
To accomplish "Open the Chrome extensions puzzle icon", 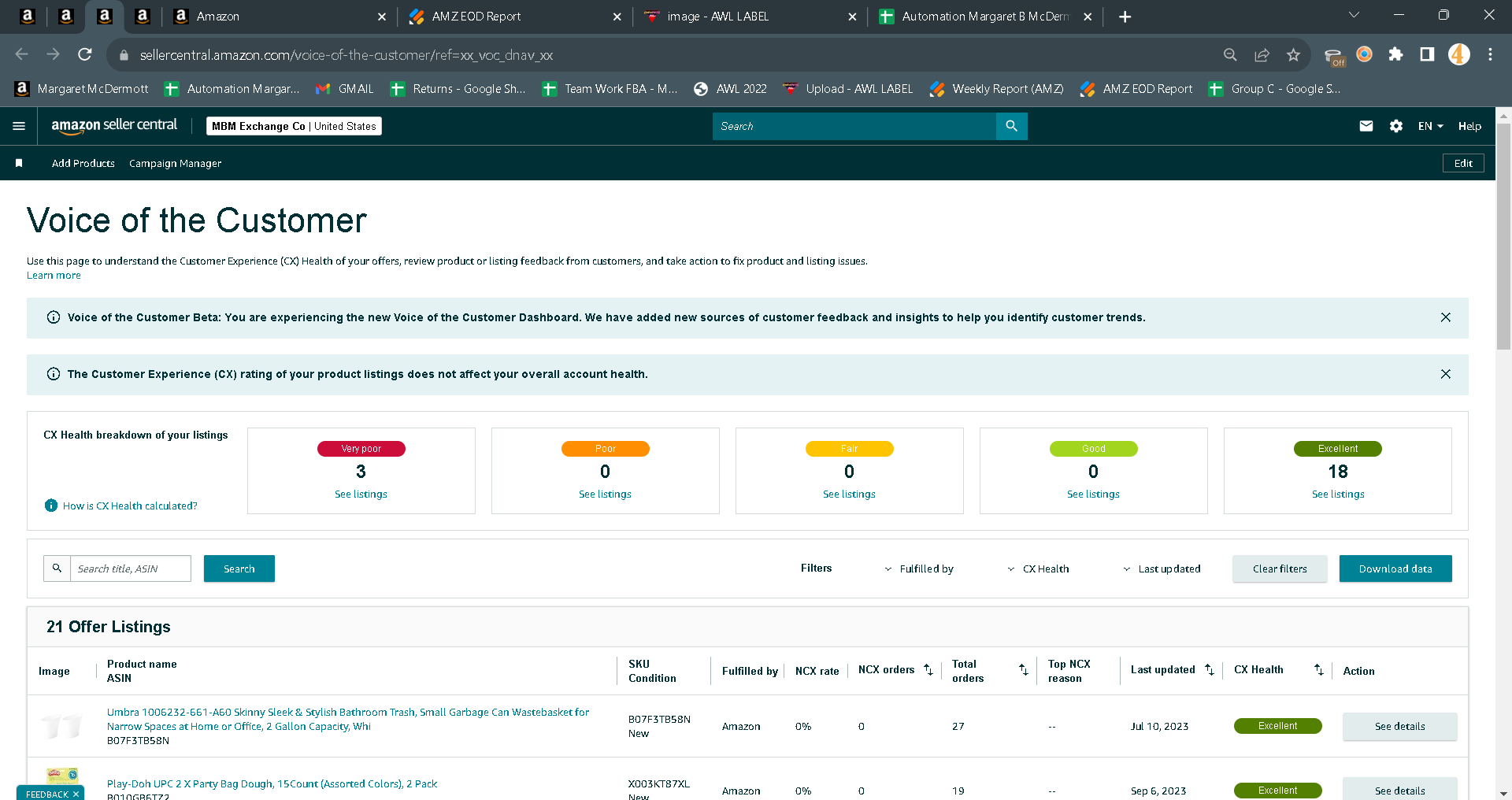I will point(1395,54).
